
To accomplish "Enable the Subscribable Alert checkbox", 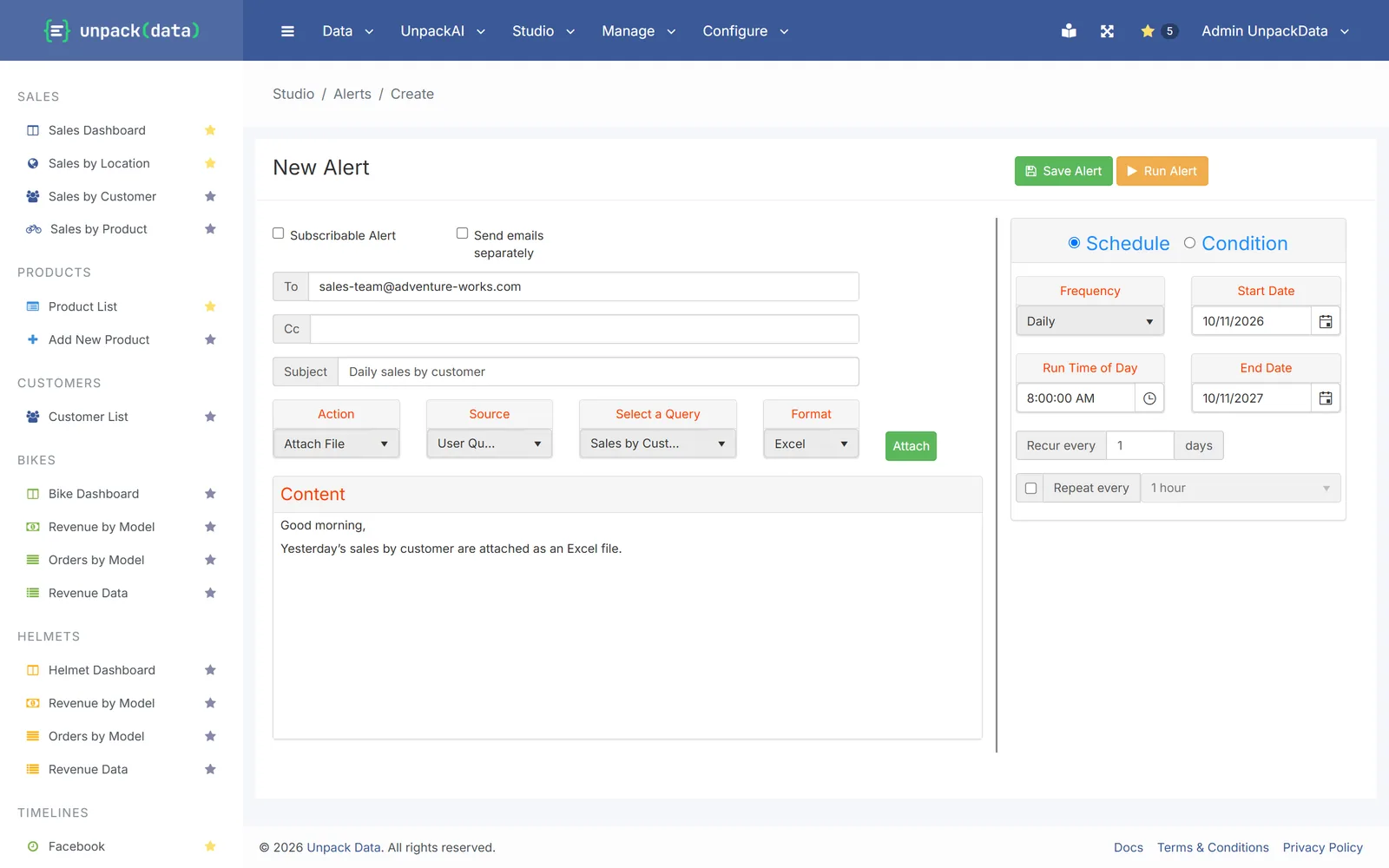I will pyautogui.click(x=279, y=233).
